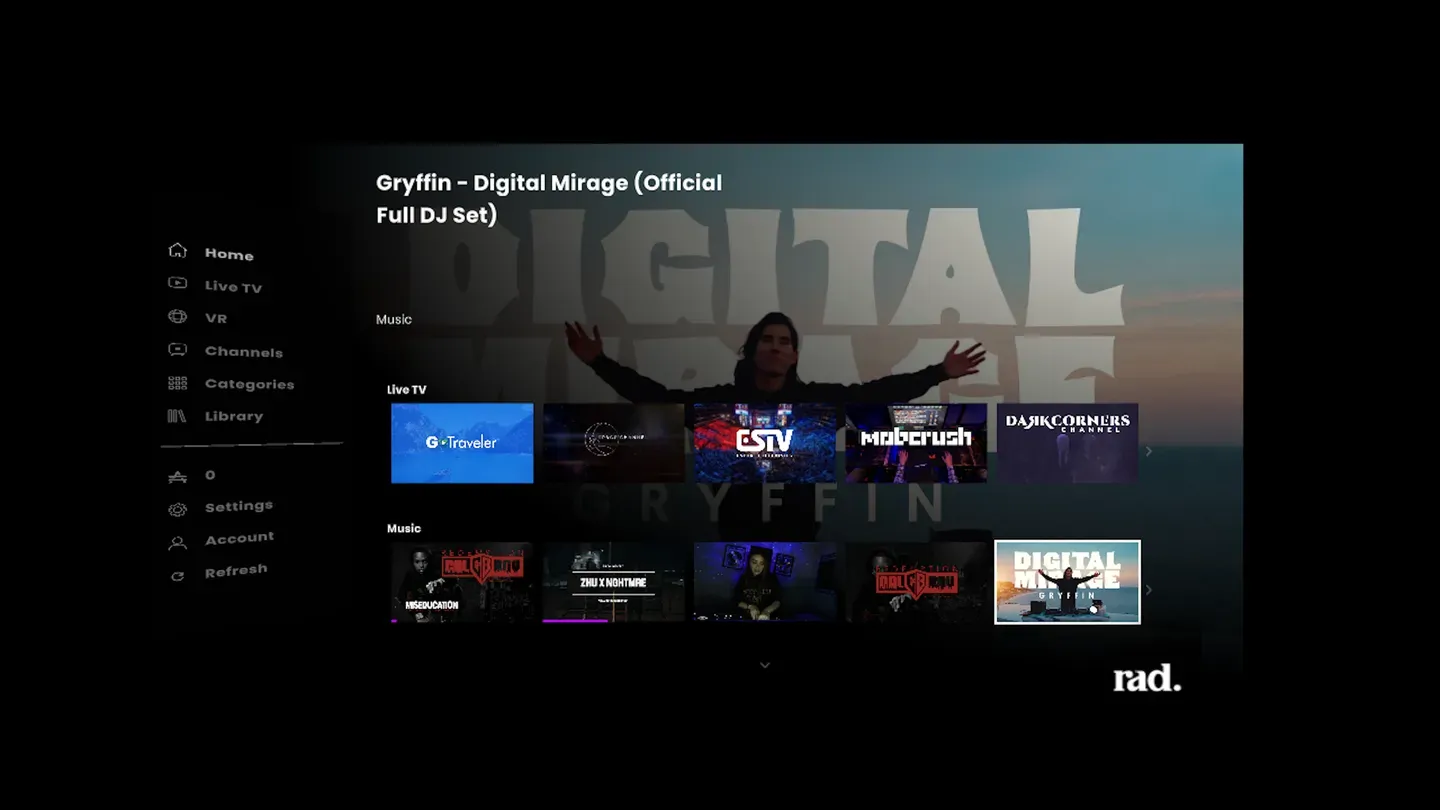
Task: Select the Account person icon
Action: tap(177, 540)
